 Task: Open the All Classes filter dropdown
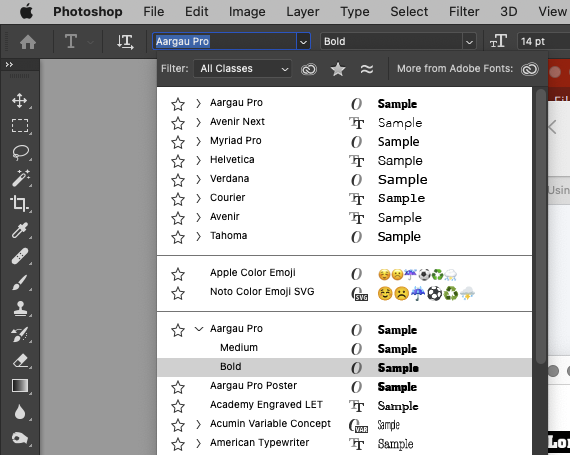pyautogui.click(x=243, y=69)
